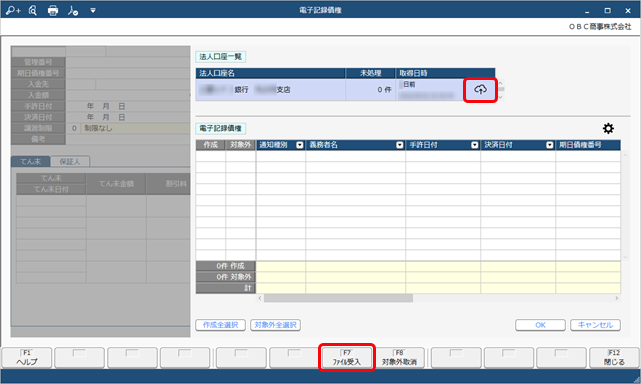
Task: Minimize the 電子記録債権 window
Action: [x=587, y=11]
